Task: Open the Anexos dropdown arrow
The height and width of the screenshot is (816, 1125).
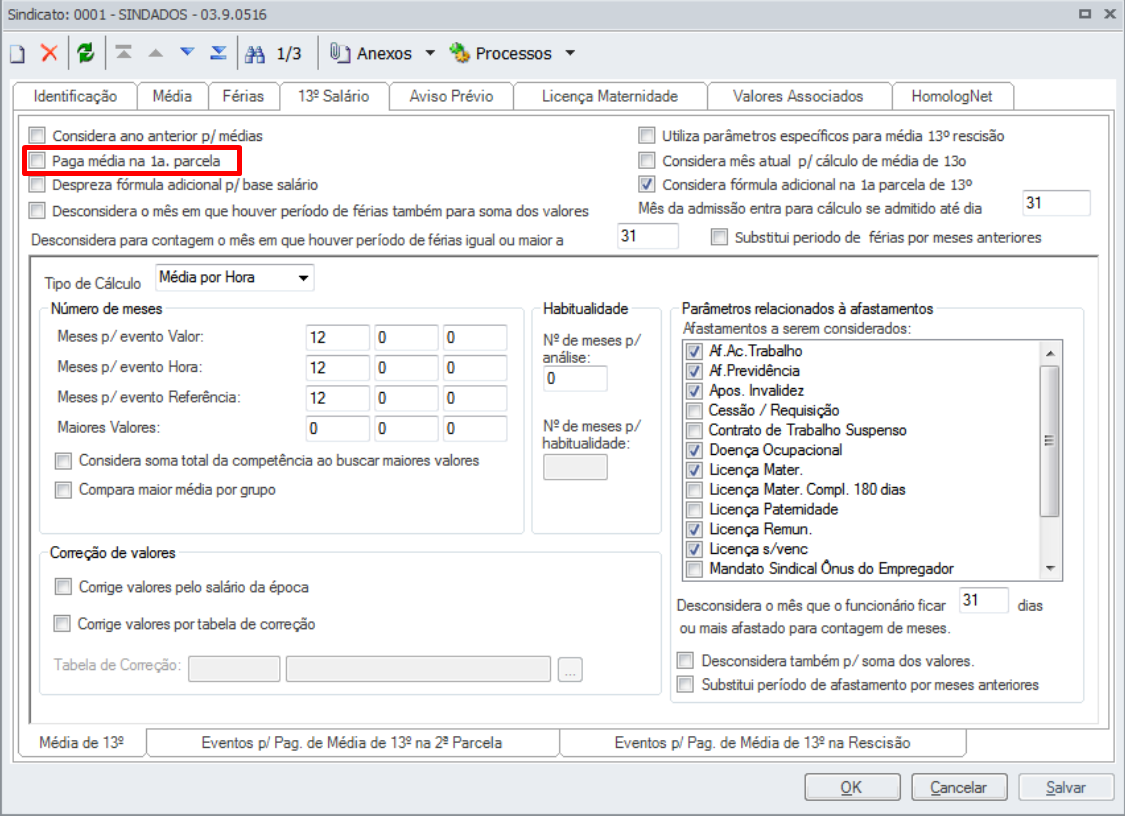Action: [x=430, y=52]
